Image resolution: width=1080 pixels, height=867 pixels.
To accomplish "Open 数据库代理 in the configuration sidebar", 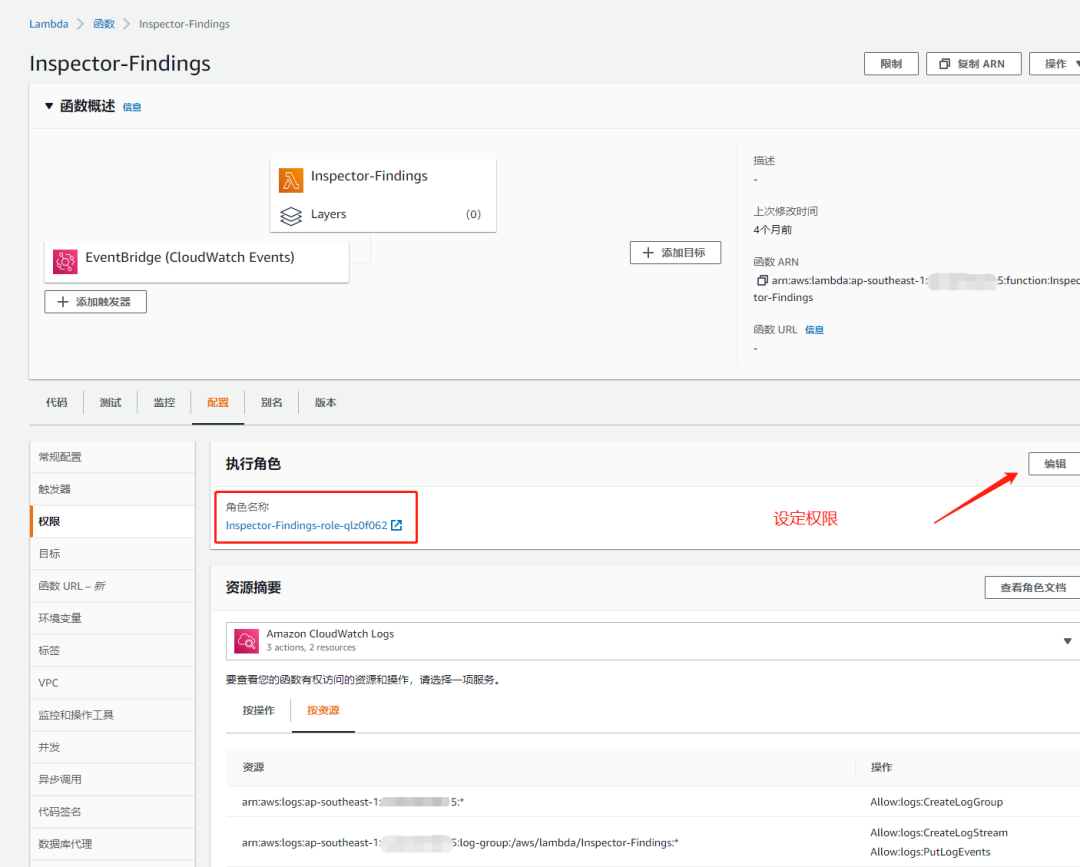I will (x=113, y=844).
